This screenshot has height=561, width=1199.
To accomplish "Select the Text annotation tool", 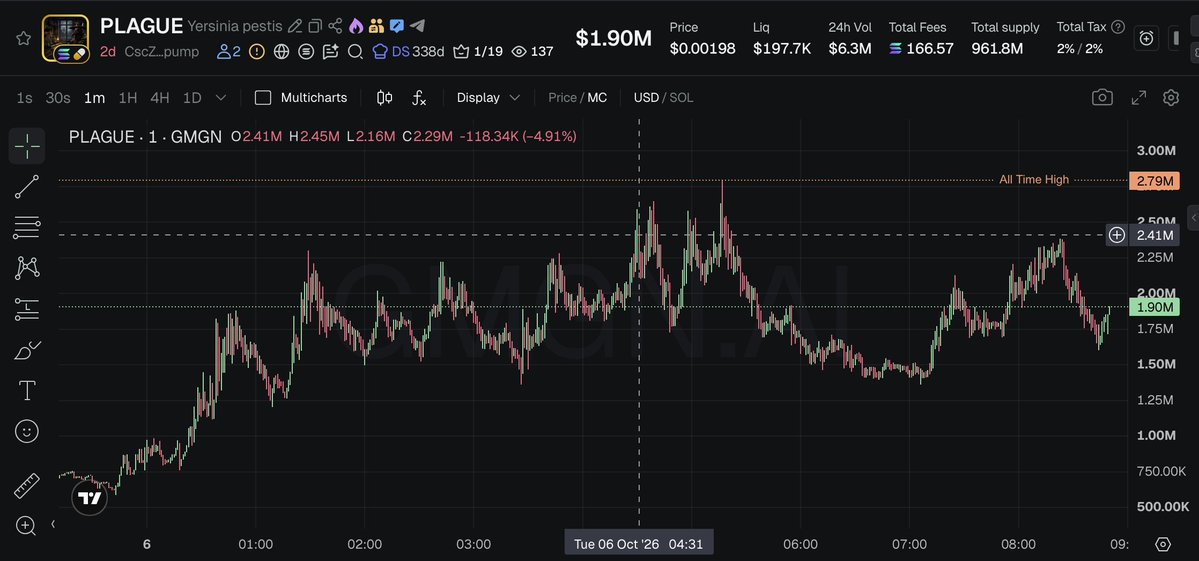I will pos(27,391).
